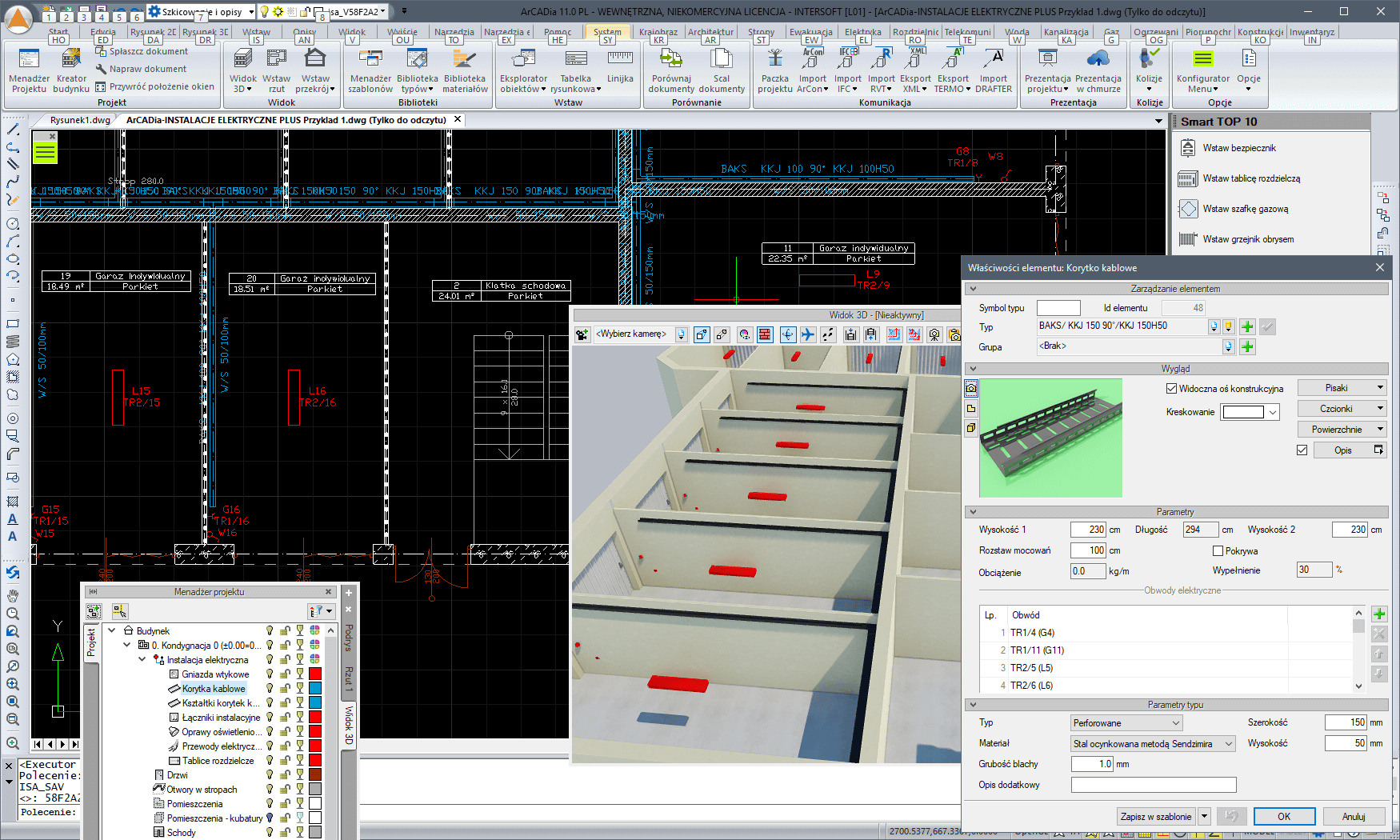Expand the Materiał dropdown list
Viewport: 1400px width, 840px height.
coord(1153,744)
